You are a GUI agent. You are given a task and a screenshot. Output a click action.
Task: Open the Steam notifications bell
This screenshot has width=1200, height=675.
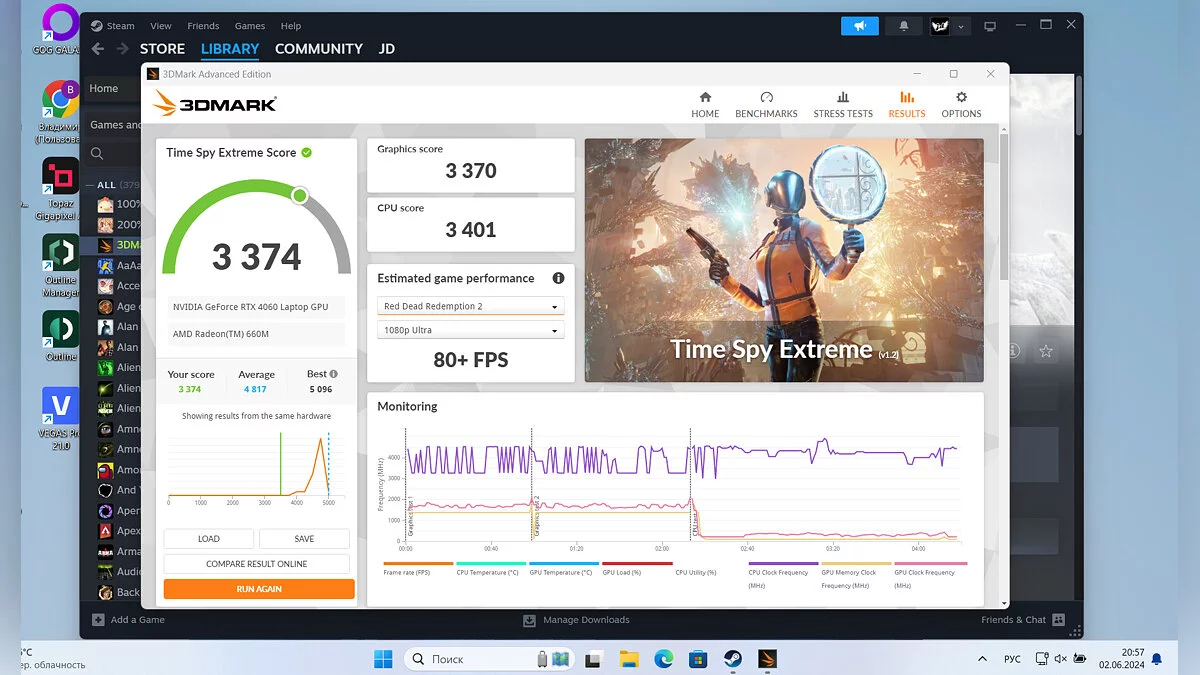(904, 26)
